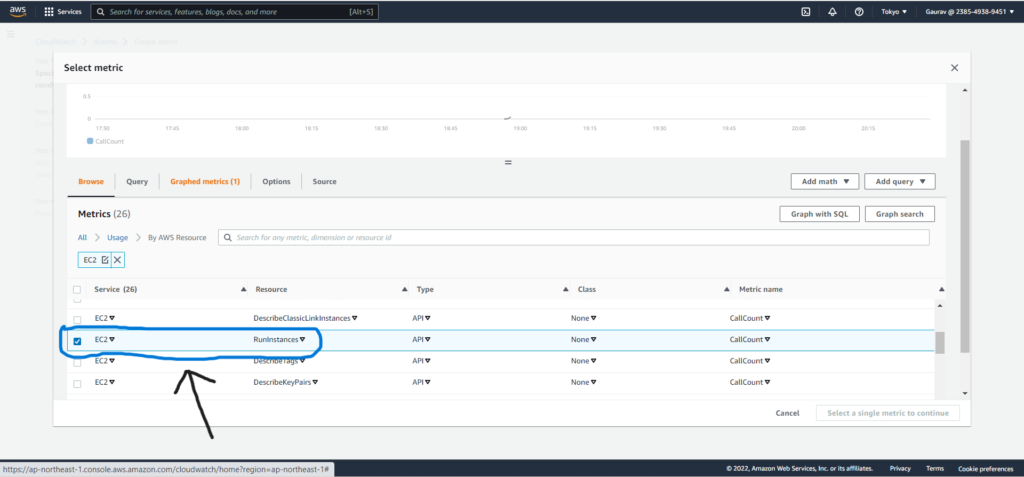Viewport: 1024px width, 477px height.
Task: Open DescribeClassicLinkInstances dropdown arrow
Action: coord(355,318)
